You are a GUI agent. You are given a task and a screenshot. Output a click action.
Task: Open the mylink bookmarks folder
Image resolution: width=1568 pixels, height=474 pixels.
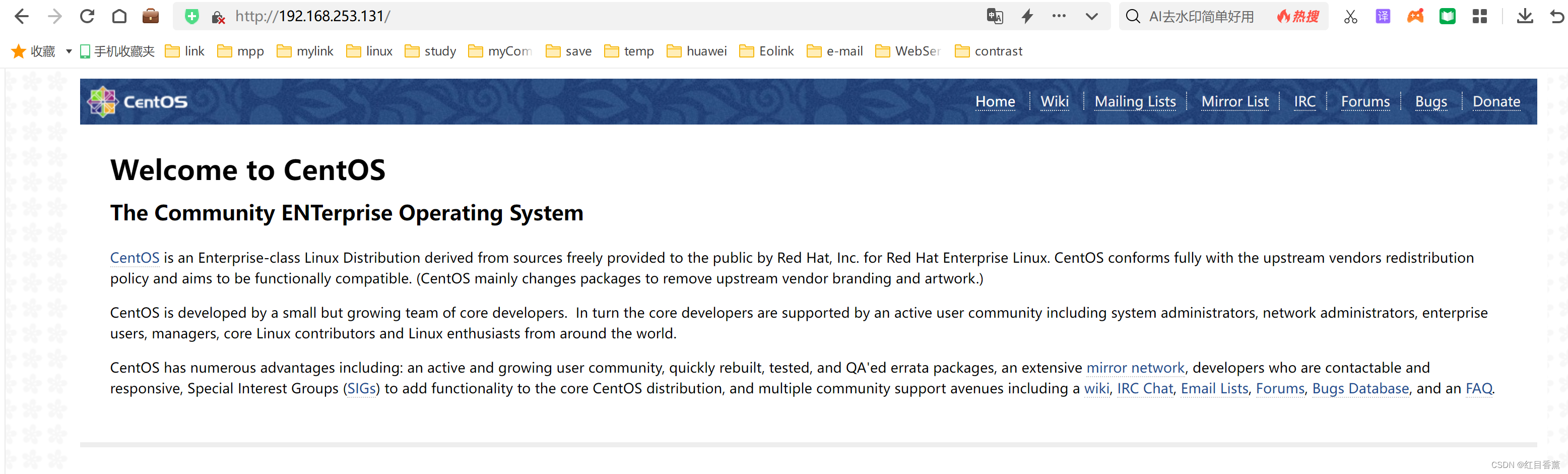pos(305,51)
